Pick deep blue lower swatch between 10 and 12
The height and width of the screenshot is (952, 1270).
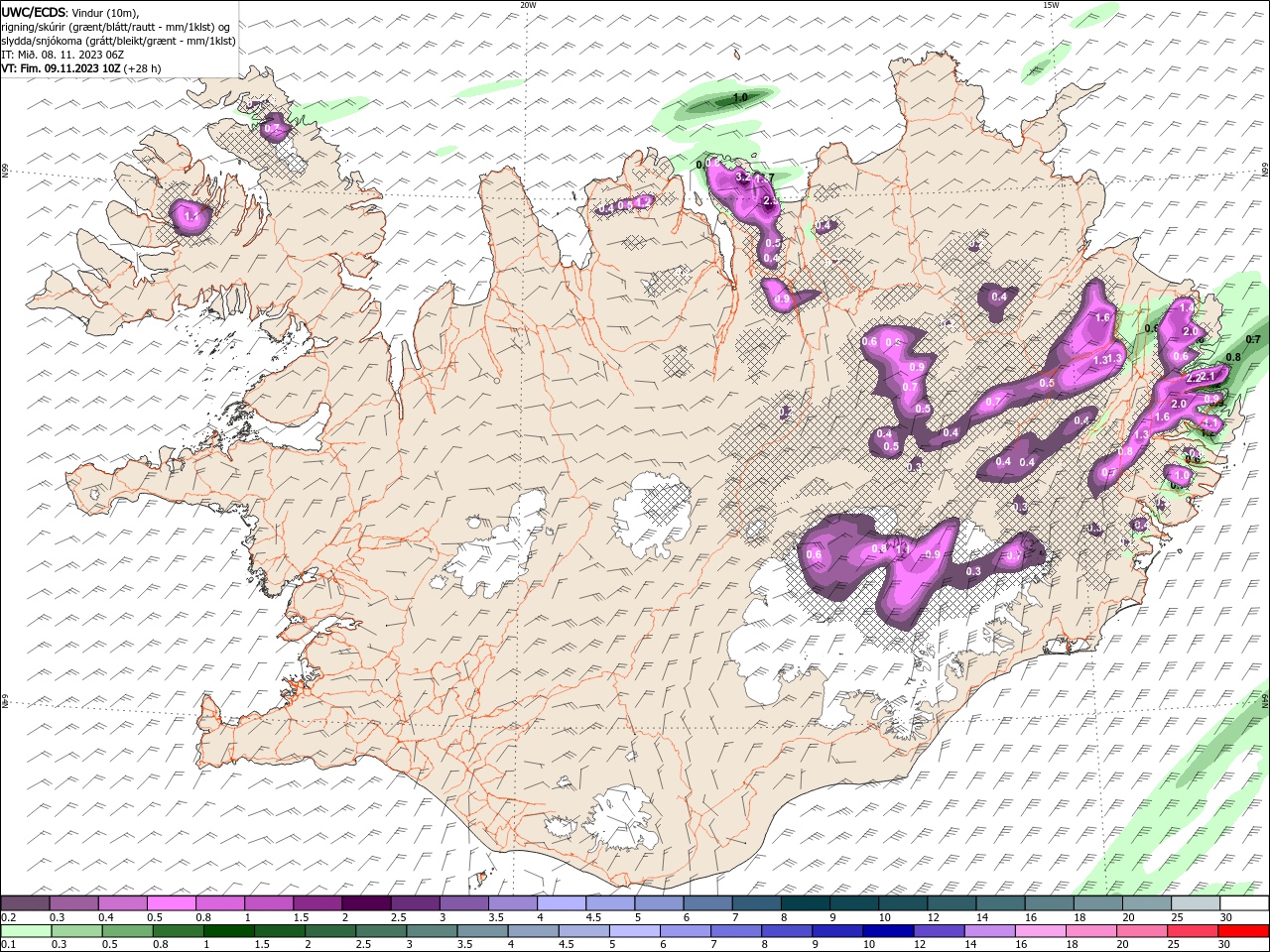click(x=889, y=931)
